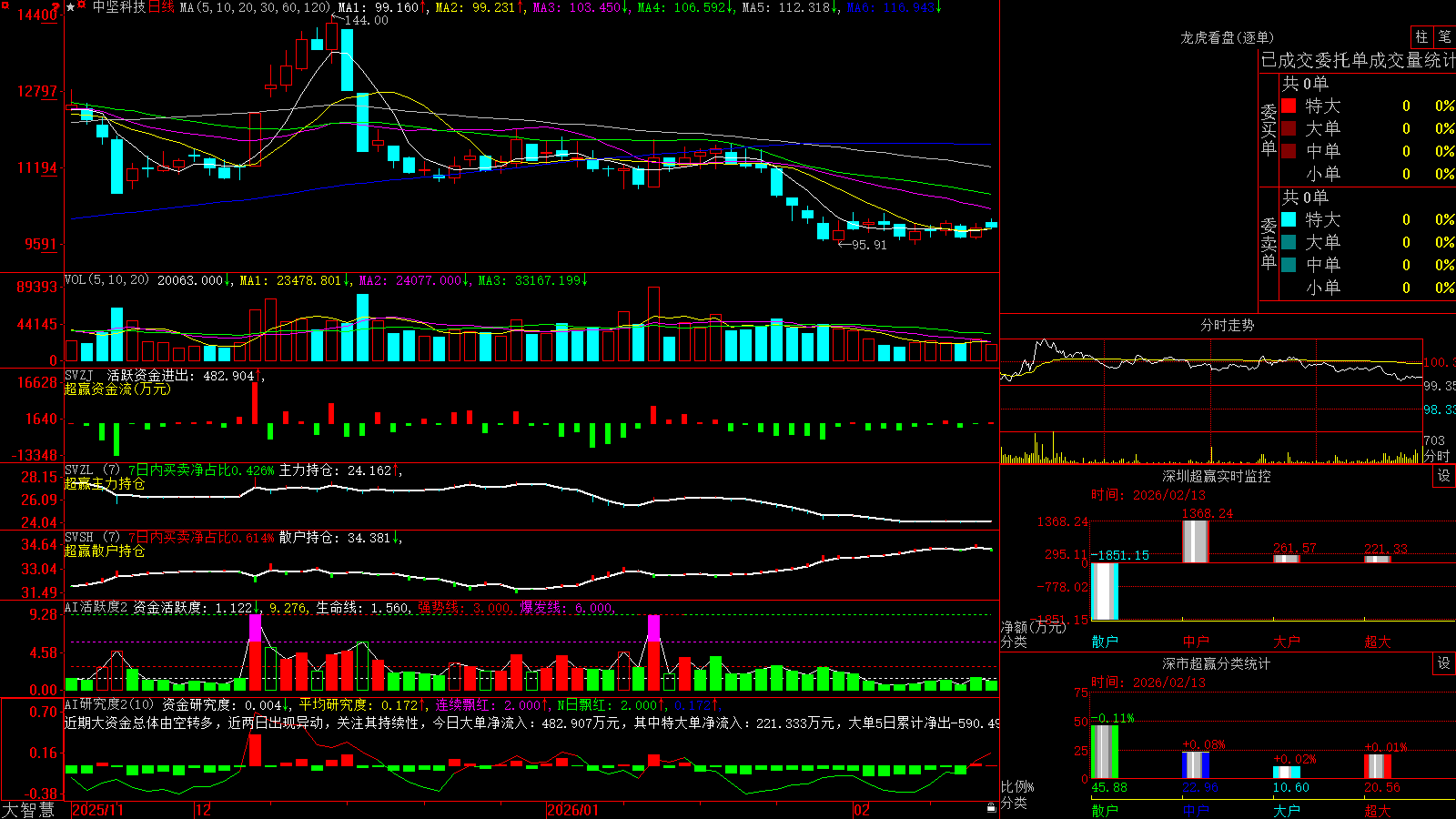
Task: Click the 89393 volume scale label
Action: click(x=37, y=287)
